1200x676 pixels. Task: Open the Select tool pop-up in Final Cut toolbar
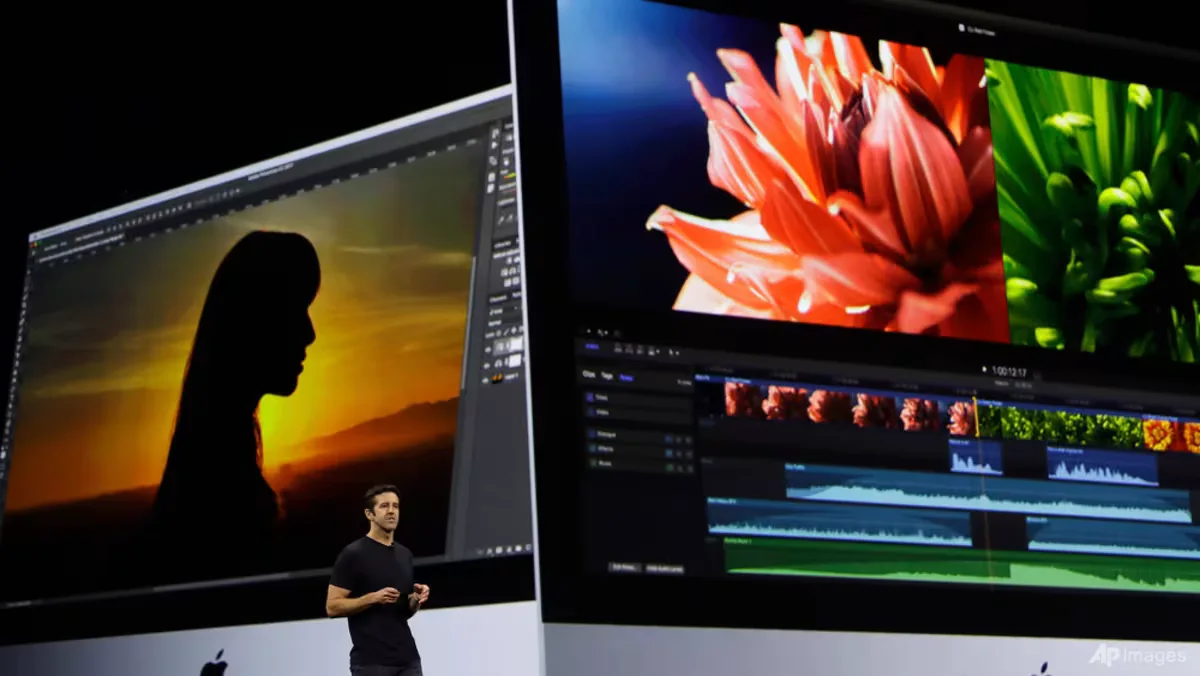672,352
